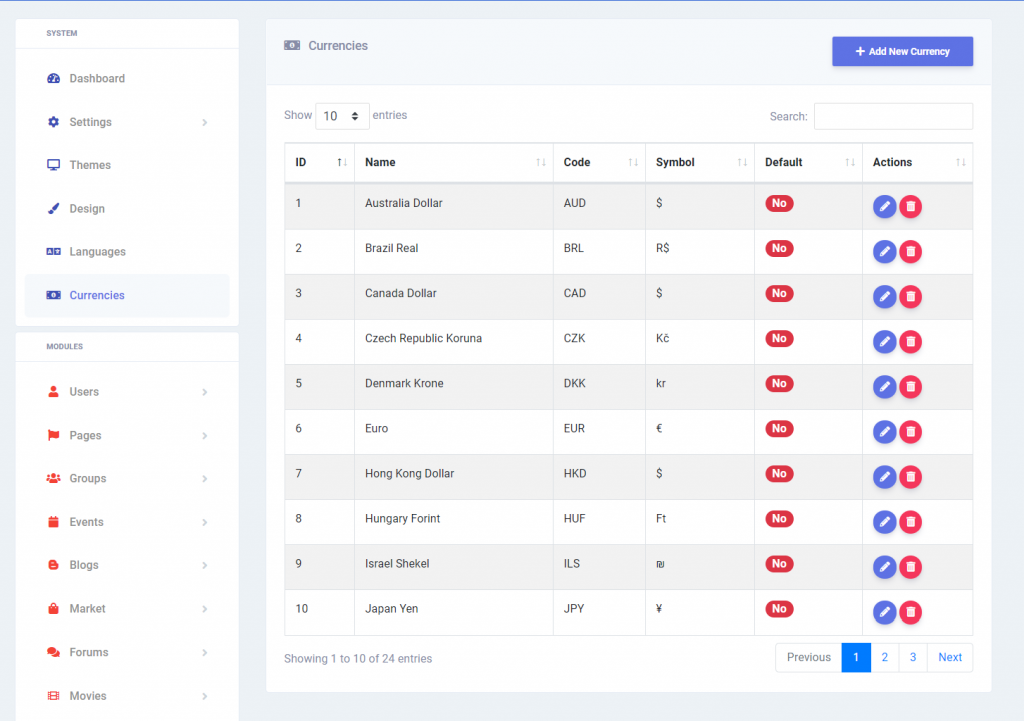1024x721 pixels.
Task: Edit the Denmark Krone currency
Action: tap(884, 387)
